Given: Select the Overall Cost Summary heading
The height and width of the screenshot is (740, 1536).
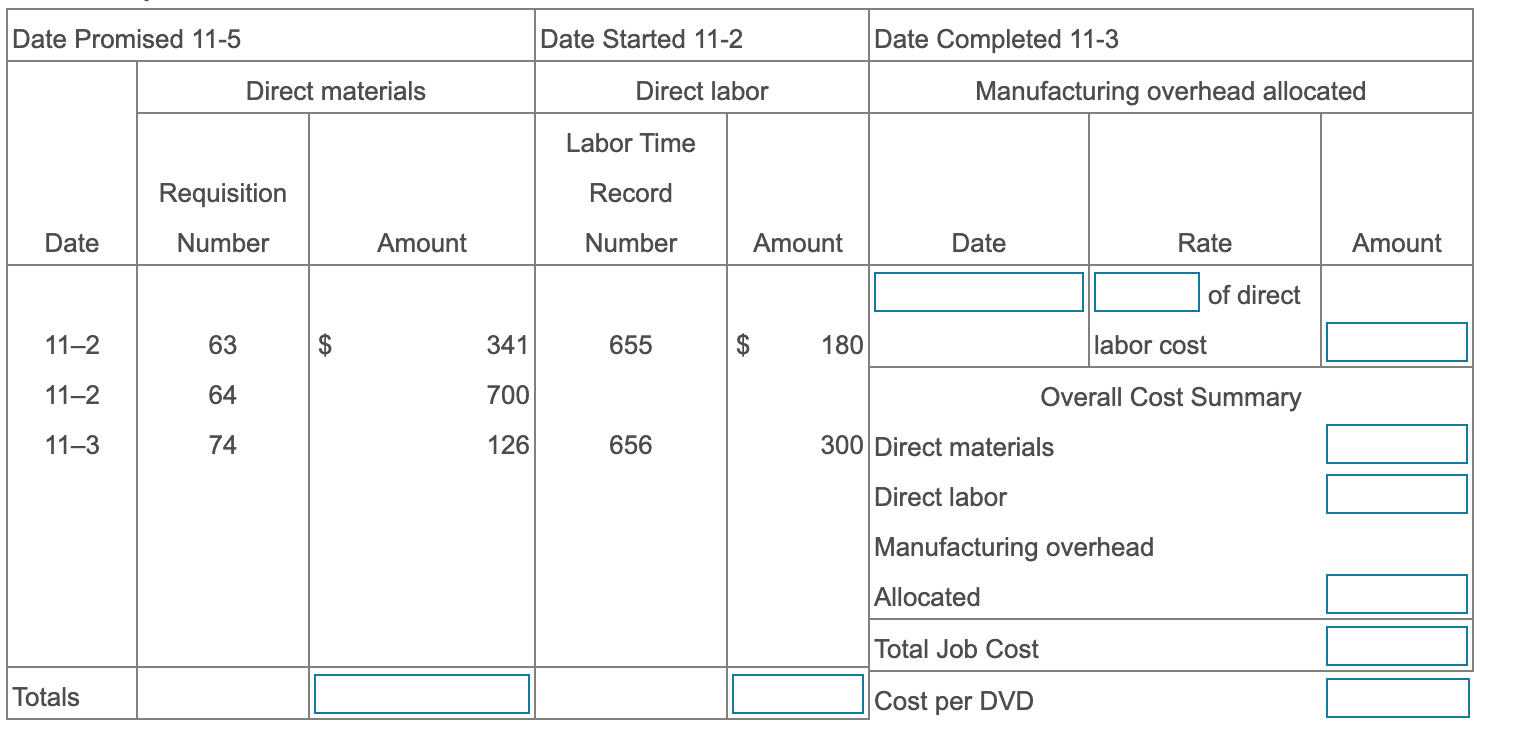Looking at the screenshot, I should 1170,396.
